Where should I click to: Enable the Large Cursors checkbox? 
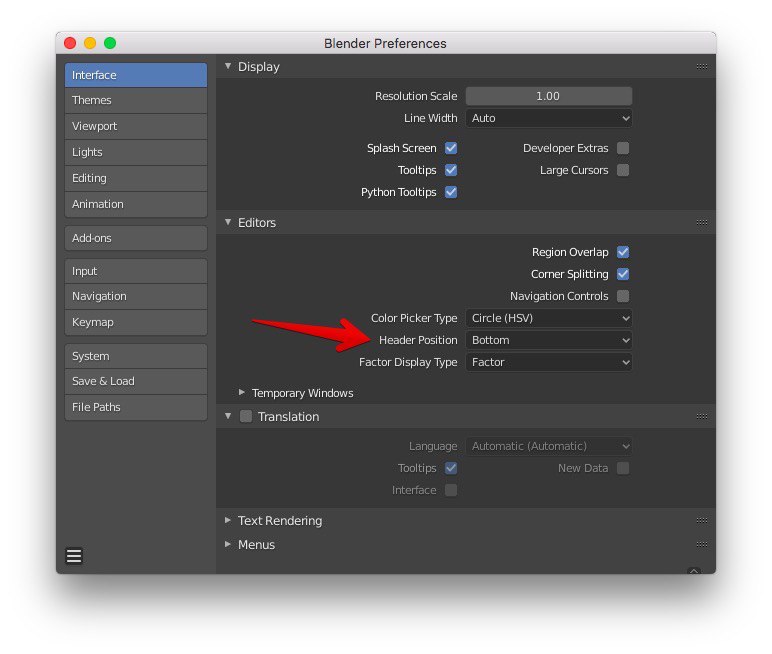pyautogui.click(x=623, y=170)
